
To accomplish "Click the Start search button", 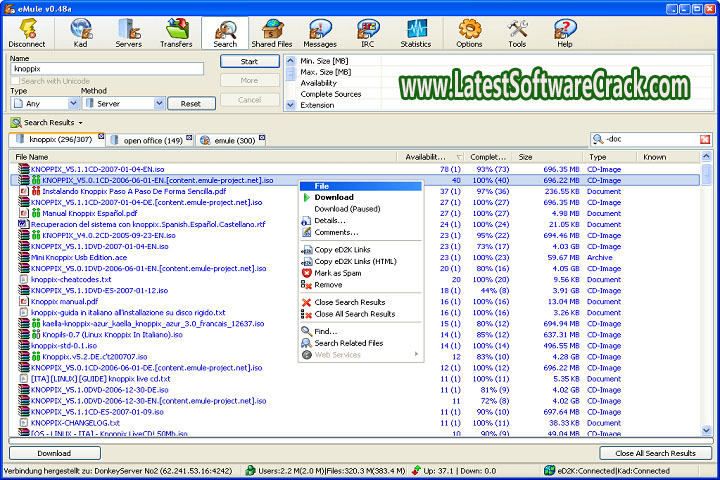I will [x=249, y=62].
